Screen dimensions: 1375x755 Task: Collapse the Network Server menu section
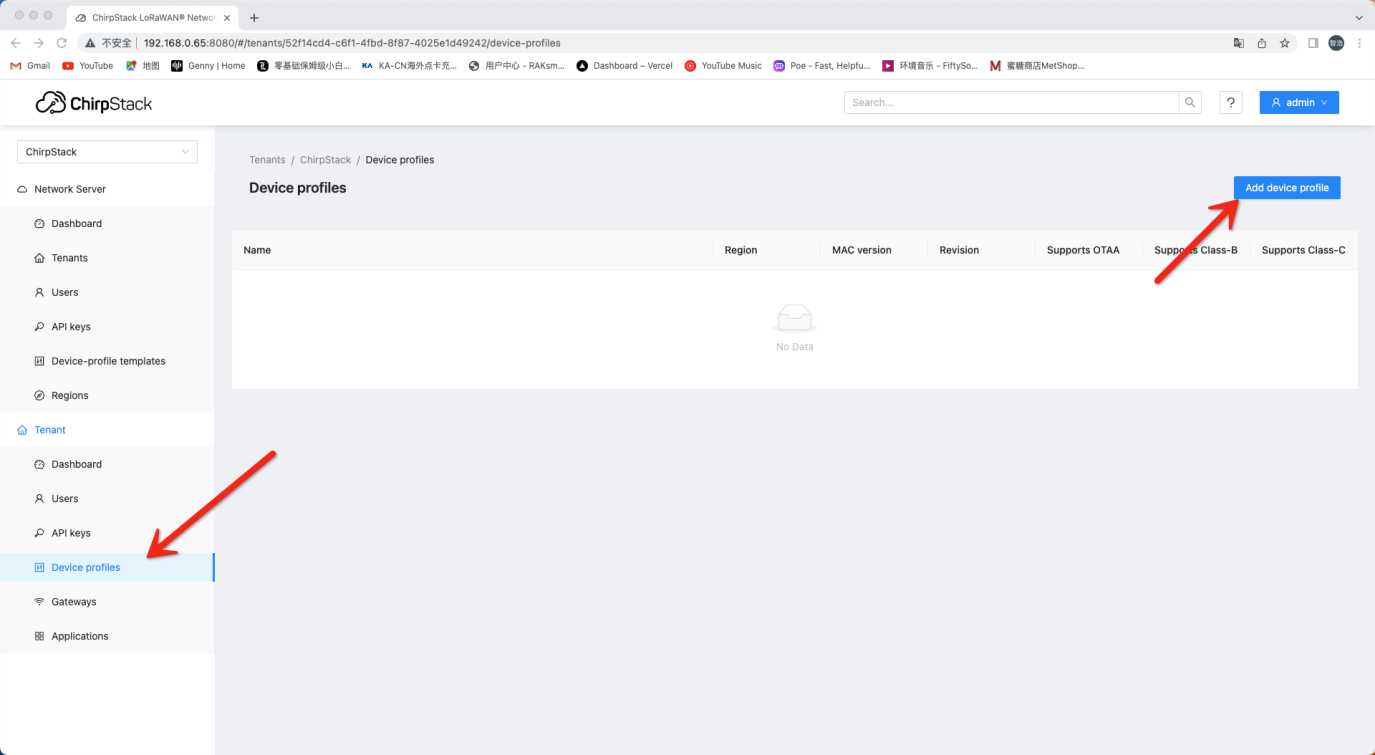70,189
